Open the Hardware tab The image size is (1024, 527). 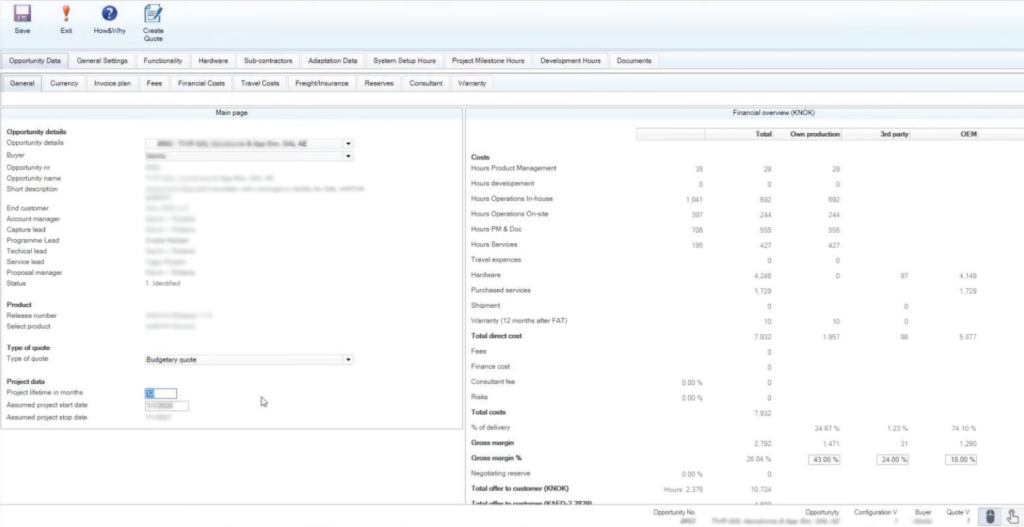(x=212, y=61)
